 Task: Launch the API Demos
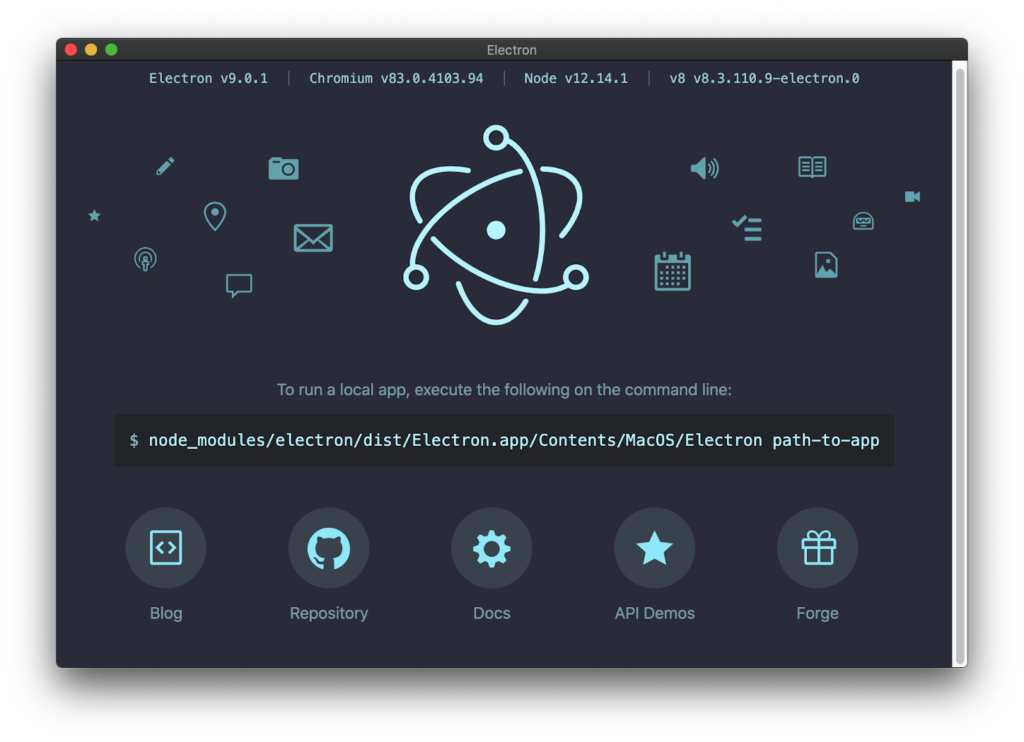coord(654,548)
